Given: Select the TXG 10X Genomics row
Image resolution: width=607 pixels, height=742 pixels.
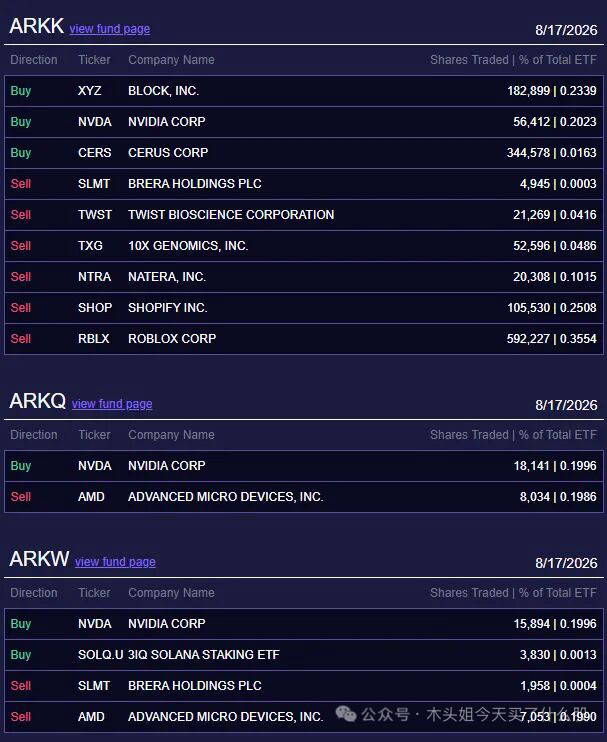Looking at the screenshot, I should 304,246.
